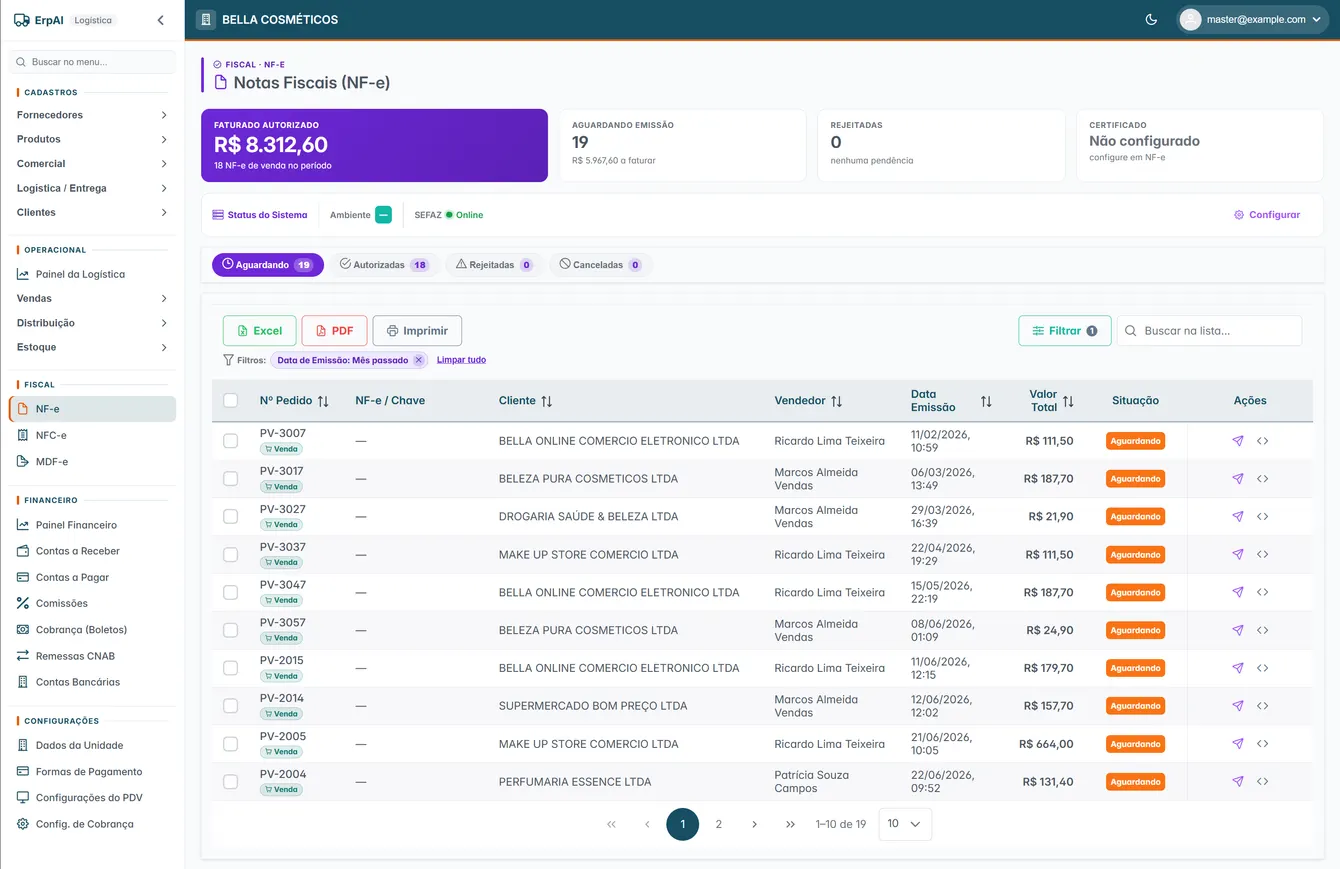1340x869 pixels.
Task: Toggle the Ambiente switch
Action: click(384, 215)
